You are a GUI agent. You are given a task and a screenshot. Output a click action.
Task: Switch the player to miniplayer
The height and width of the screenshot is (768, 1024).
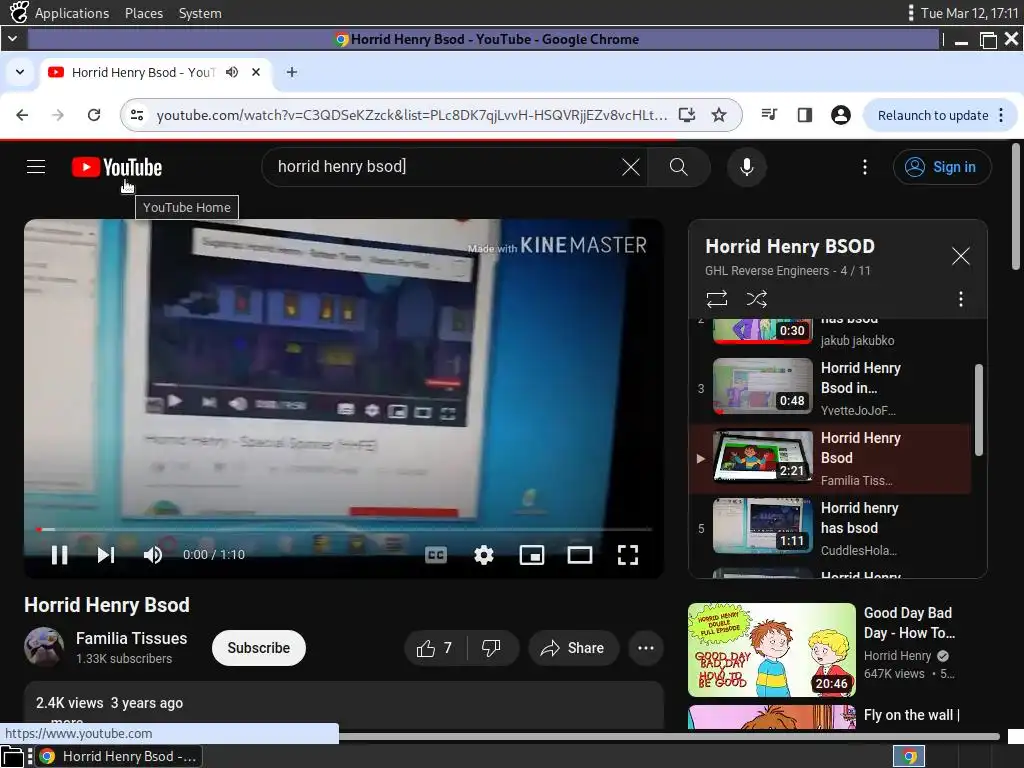[x=532, y=554]
